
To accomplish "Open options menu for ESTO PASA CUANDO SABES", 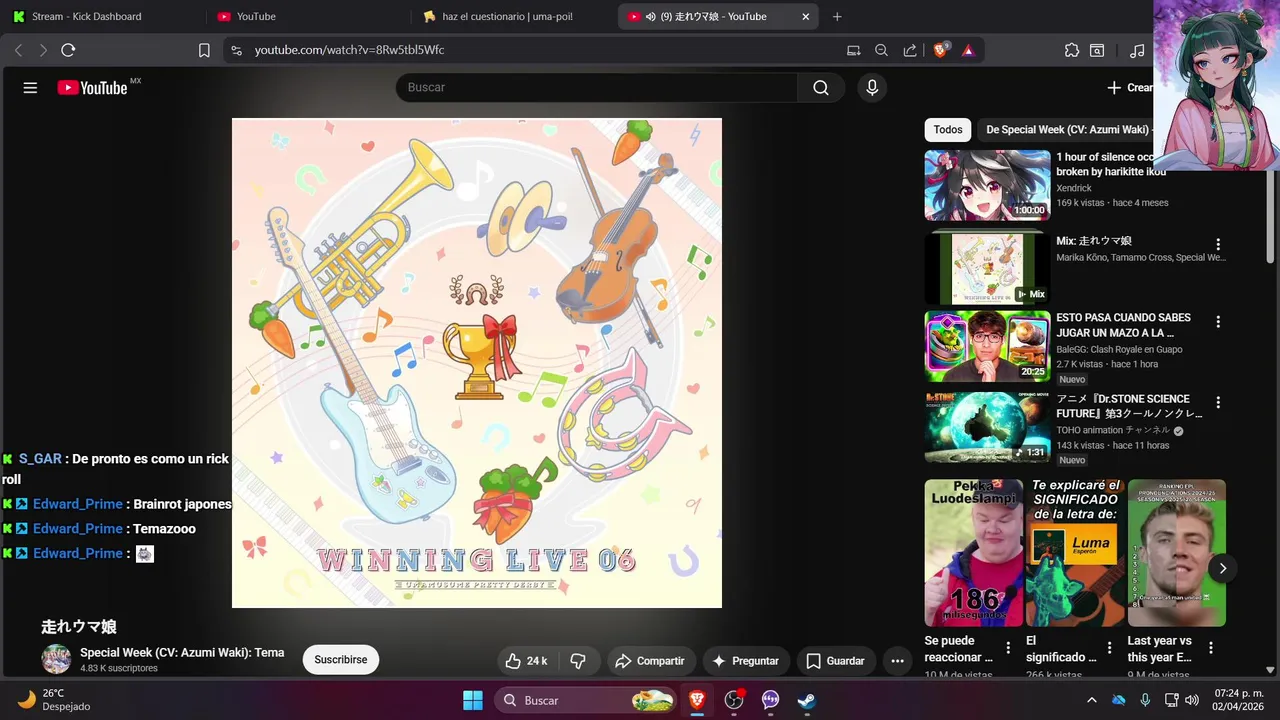I will [x=1218, y=322].
